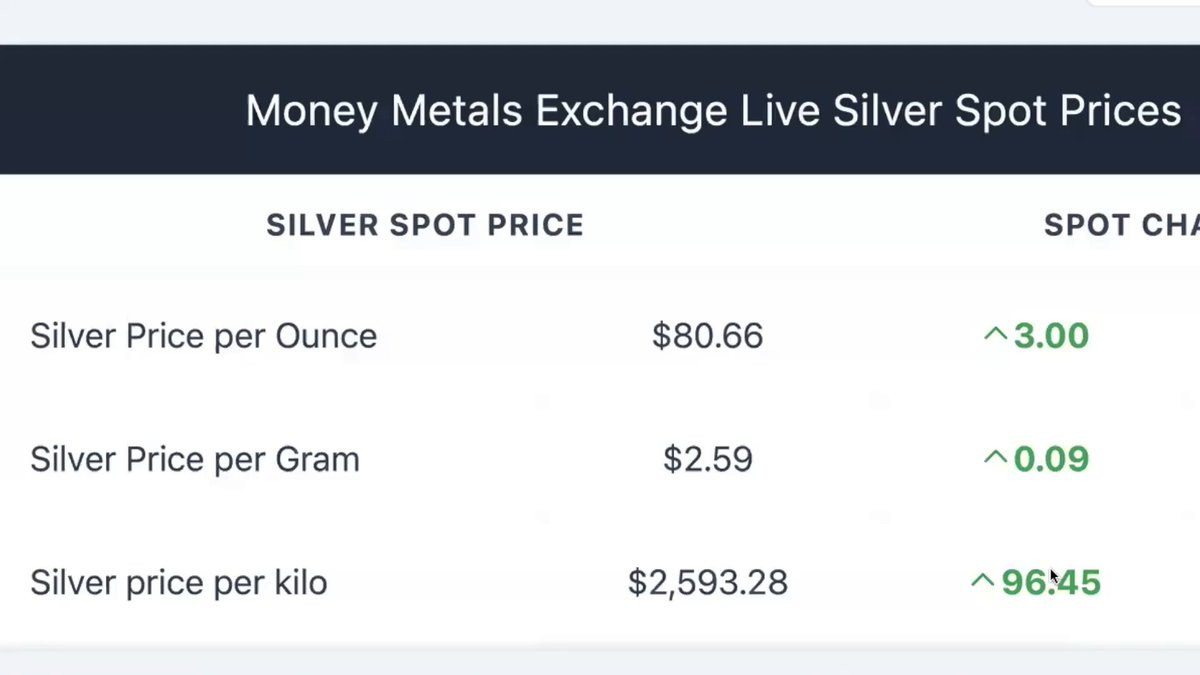Click the 96.45 spot change value
The height and width of the screenshot is (675, 1200).
click(1051, 583)
